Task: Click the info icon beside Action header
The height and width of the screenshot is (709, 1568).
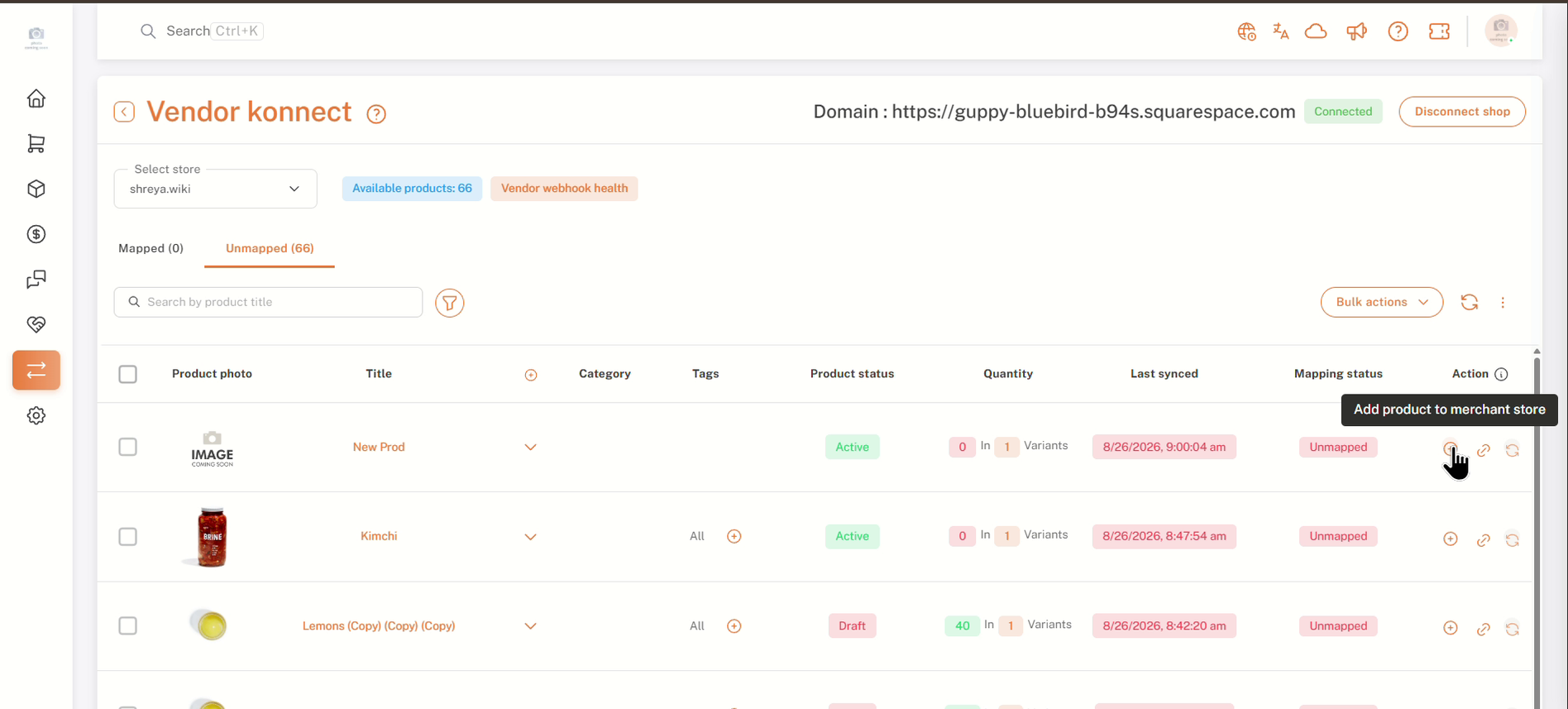Action: tap(1502, 374)
